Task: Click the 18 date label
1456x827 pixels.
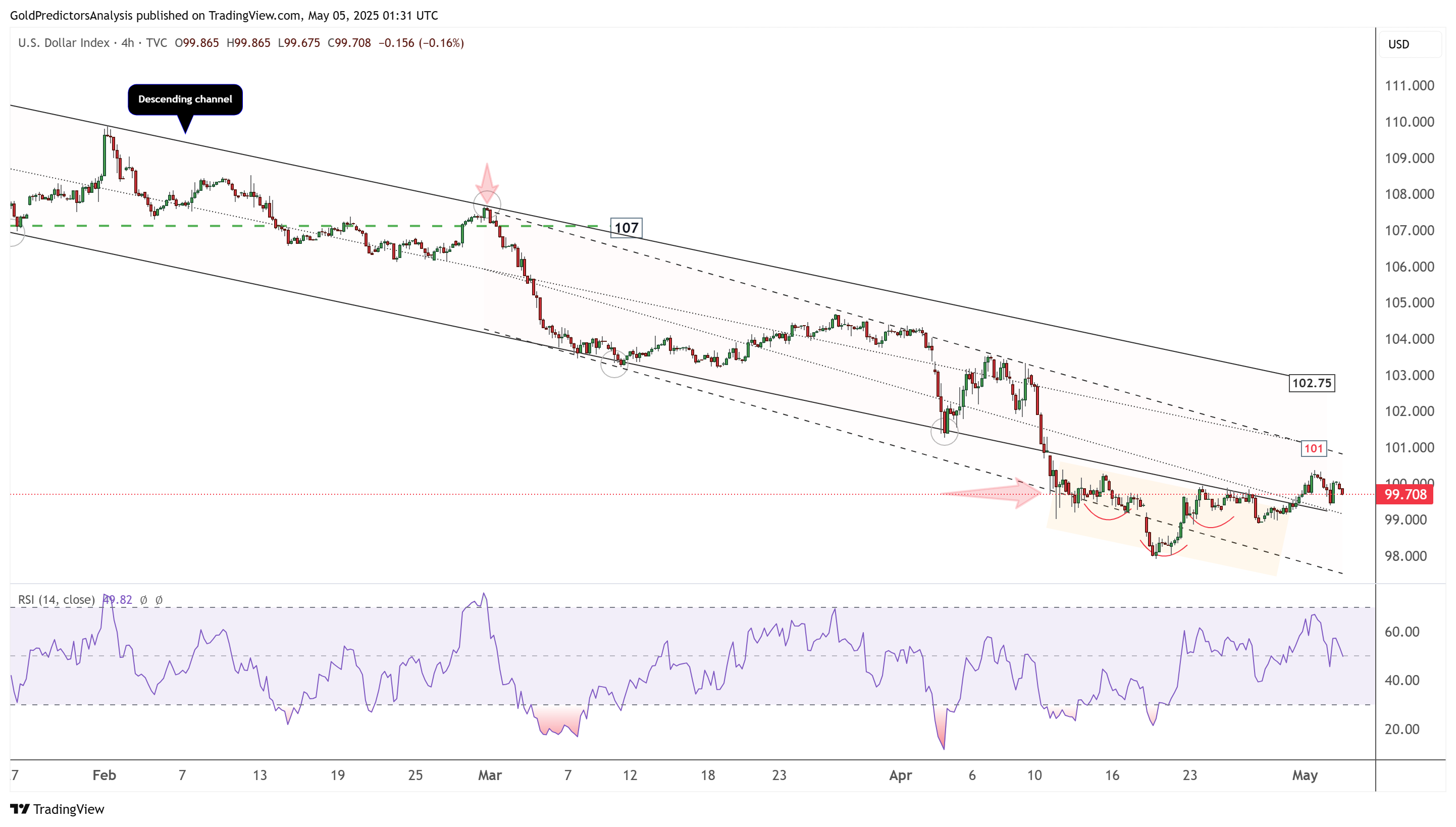Action: (708, 776)
